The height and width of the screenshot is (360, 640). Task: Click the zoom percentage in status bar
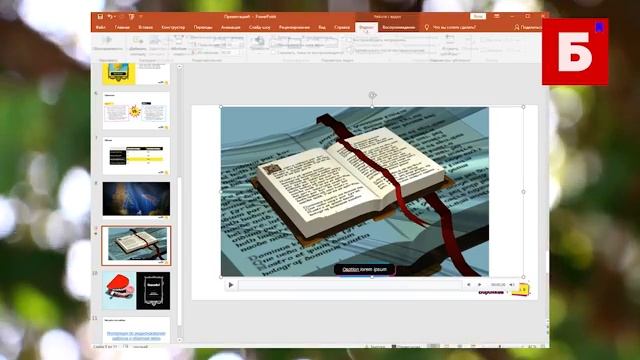(532, 346)
